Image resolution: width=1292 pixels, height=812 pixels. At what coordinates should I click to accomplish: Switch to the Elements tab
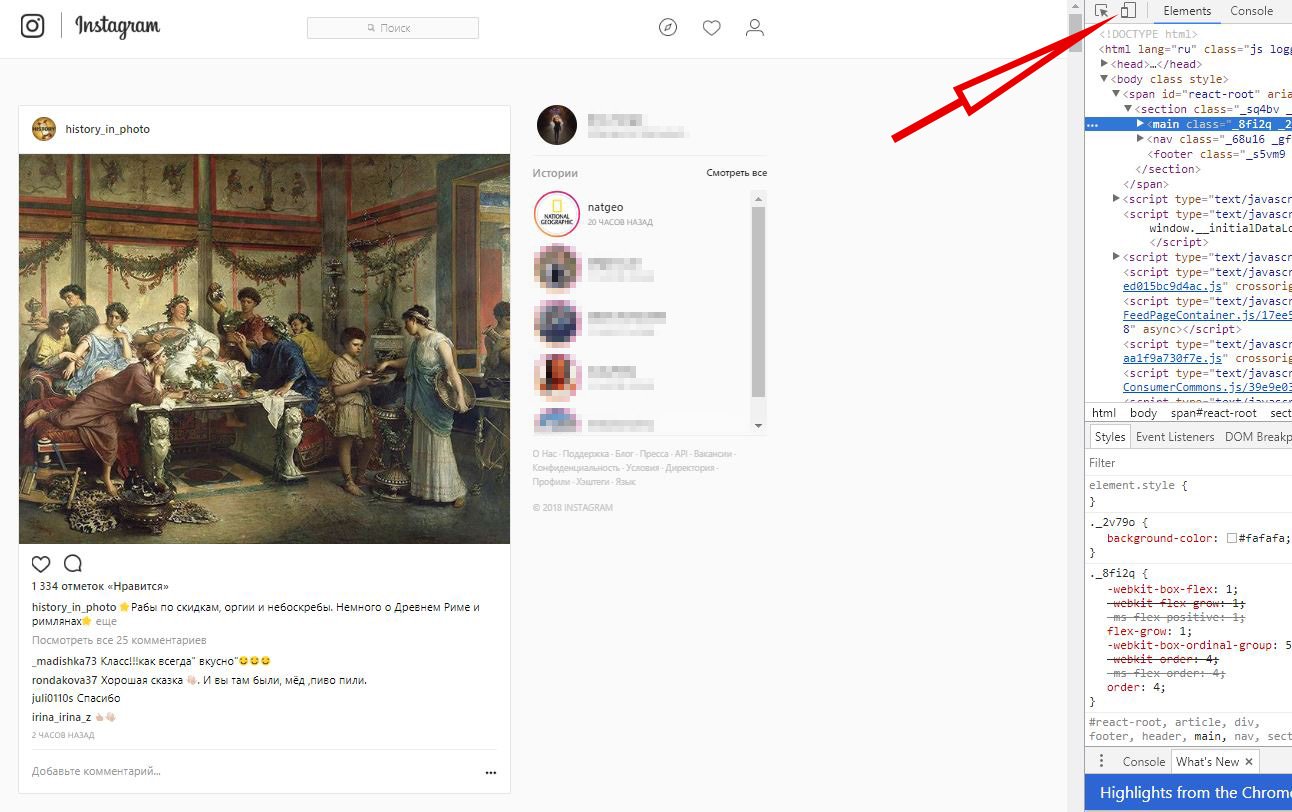(x=1187, y=11)
